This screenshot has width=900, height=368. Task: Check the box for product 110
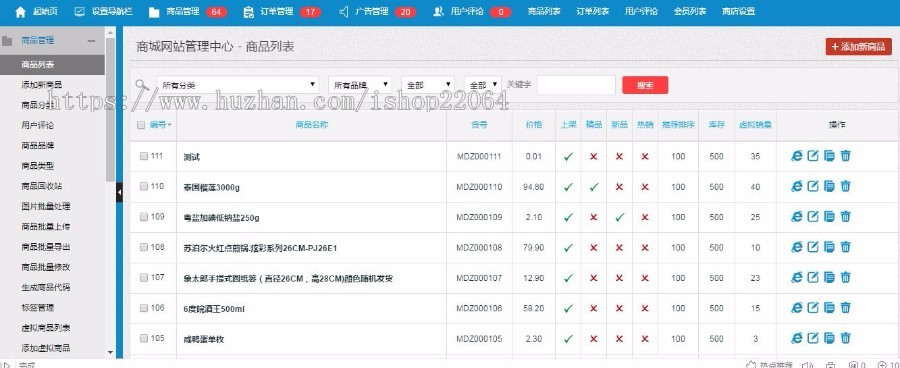pyautogui.click(x=143, y=187)
